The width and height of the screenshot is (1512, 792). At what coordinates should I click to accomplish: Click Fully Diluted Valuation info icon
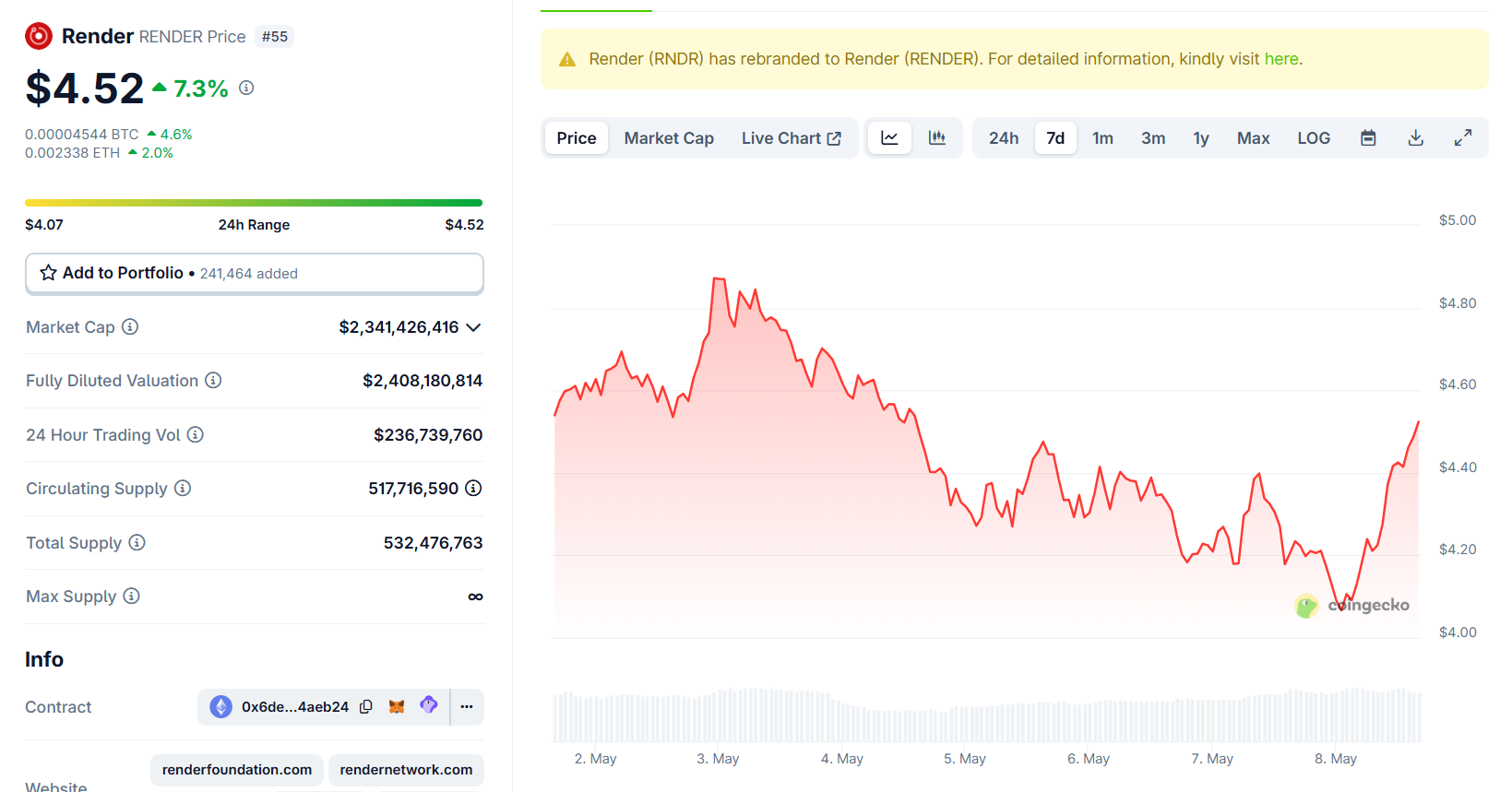[213, 380]
